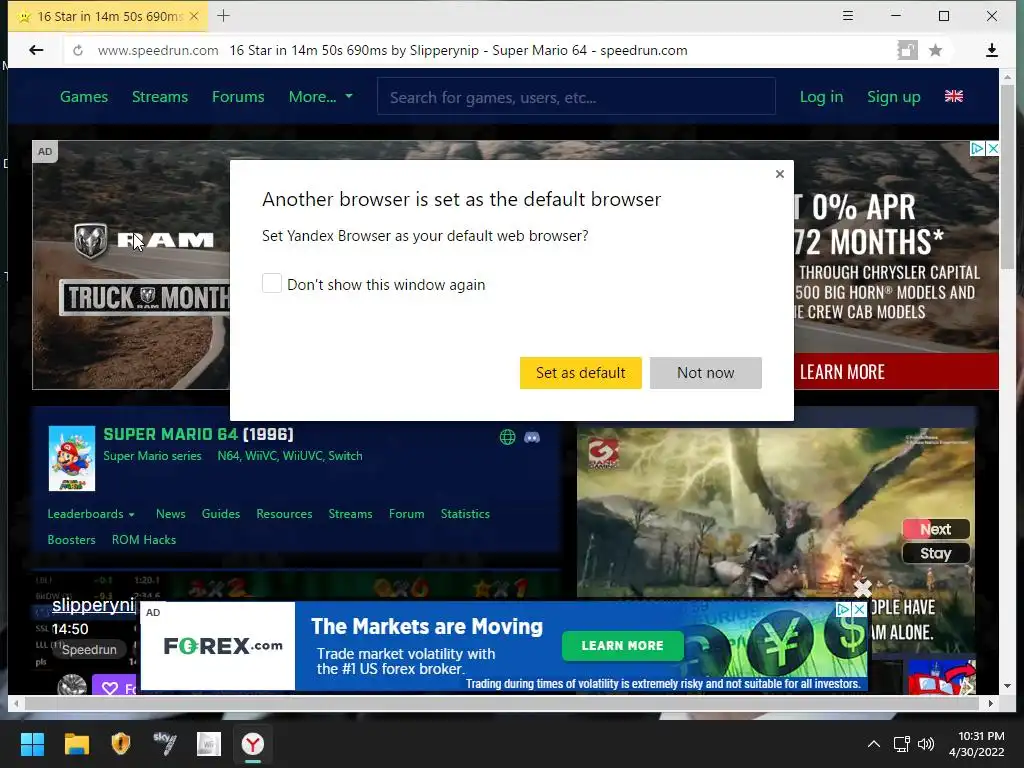Screen dimensions: 1024x768
Task: Click the slipperynip channel name
Action: (x=93, y=605)
